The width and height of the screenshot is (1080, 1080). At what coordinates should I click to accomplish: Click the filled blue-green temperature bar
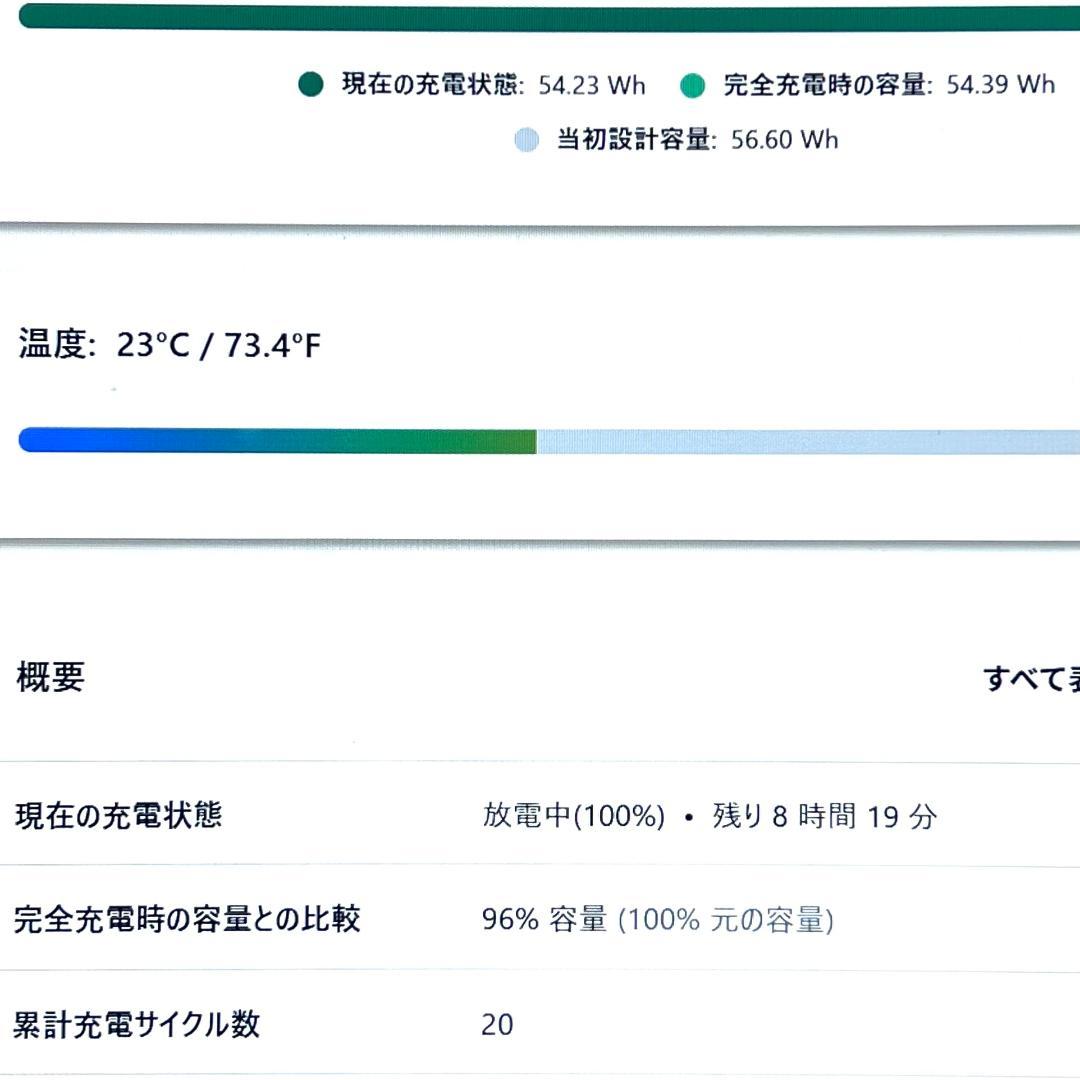[x=278, y=441]
